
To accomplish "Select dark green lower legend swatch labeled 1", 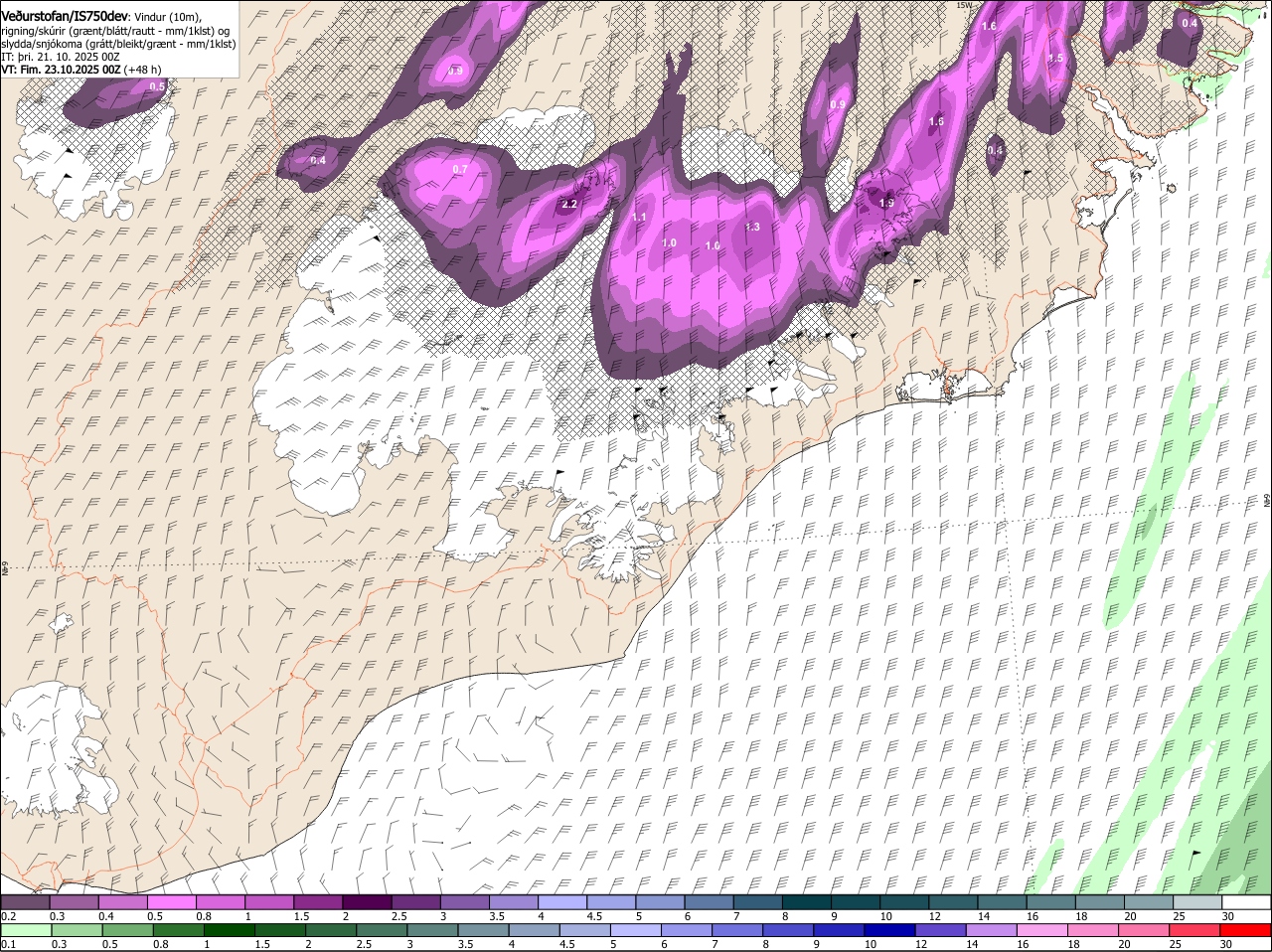I will pyautogui.click(x=230, y=930).
